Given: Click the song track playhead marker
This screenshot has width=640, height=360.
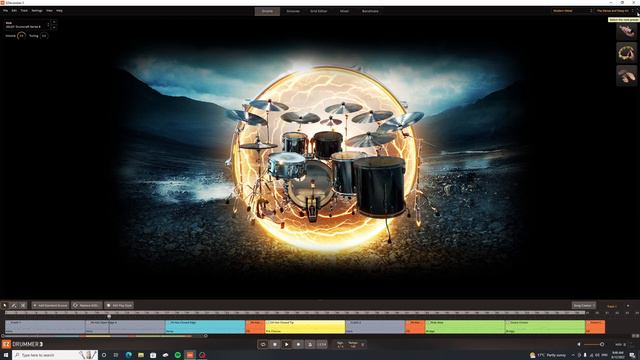Looking at the screenshot, I should (109, 316).
